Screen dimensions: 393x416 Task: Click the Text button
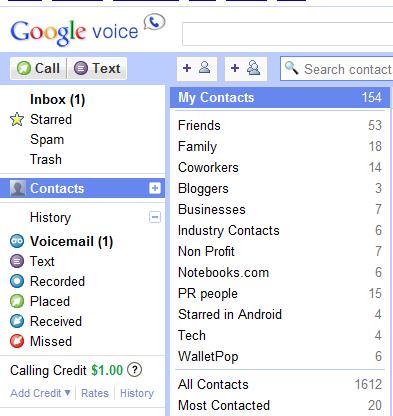(97, 69)
